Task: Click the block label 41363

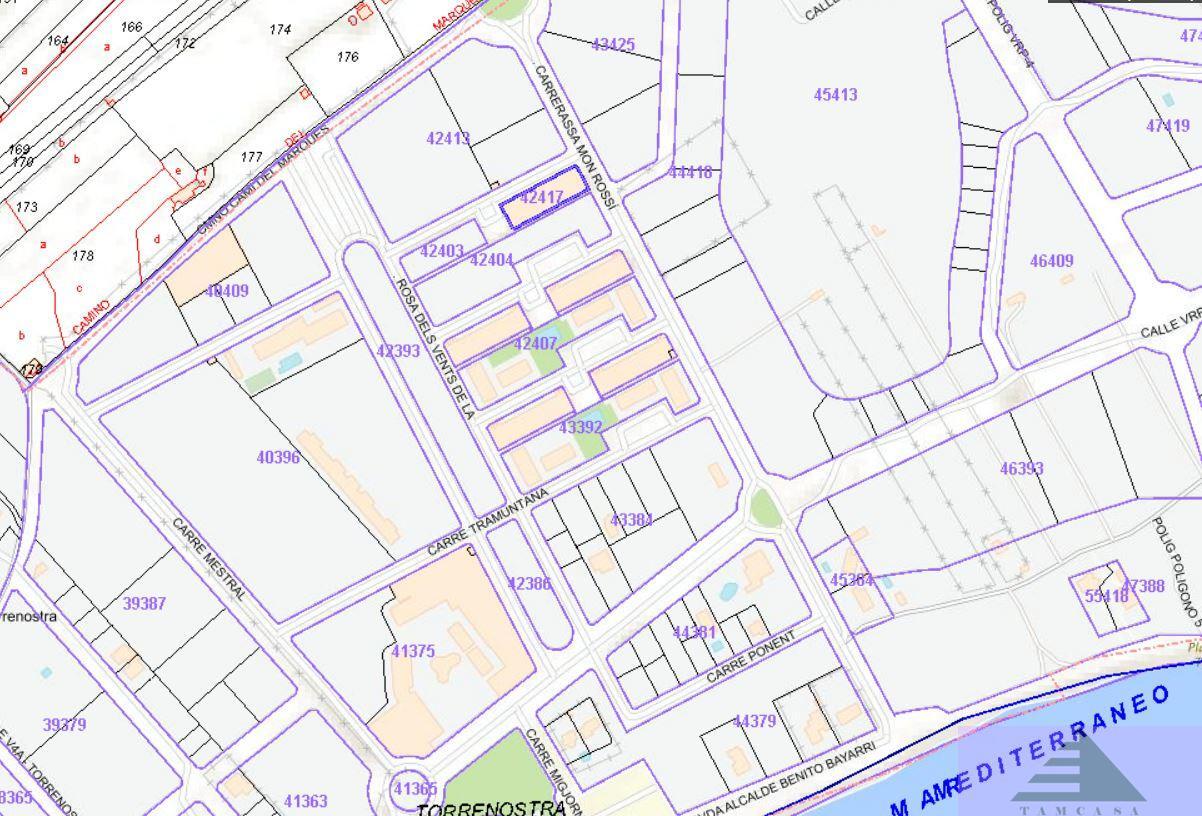Action: (305, 801)
